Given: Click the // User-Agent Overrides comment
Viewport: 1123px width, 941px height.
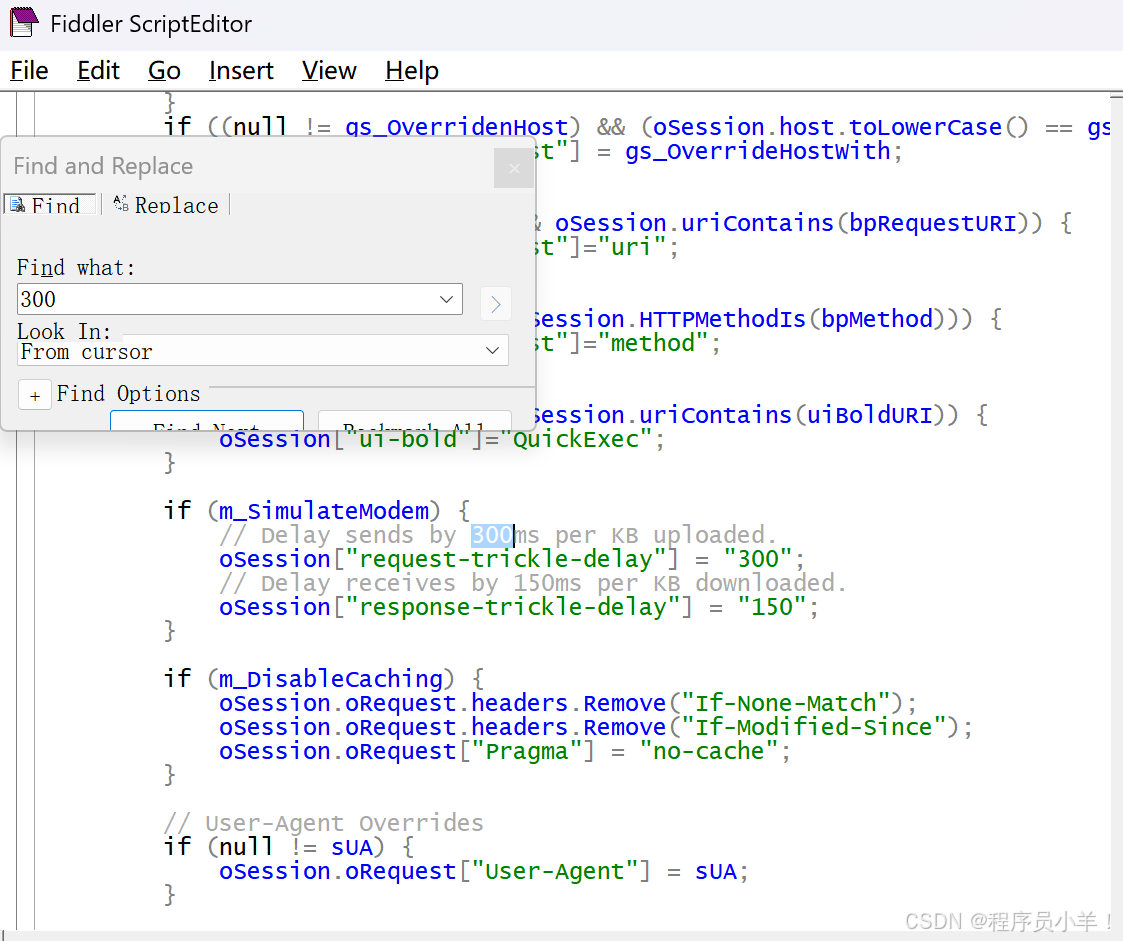Looking at the screenshot, I should [324, 823].
